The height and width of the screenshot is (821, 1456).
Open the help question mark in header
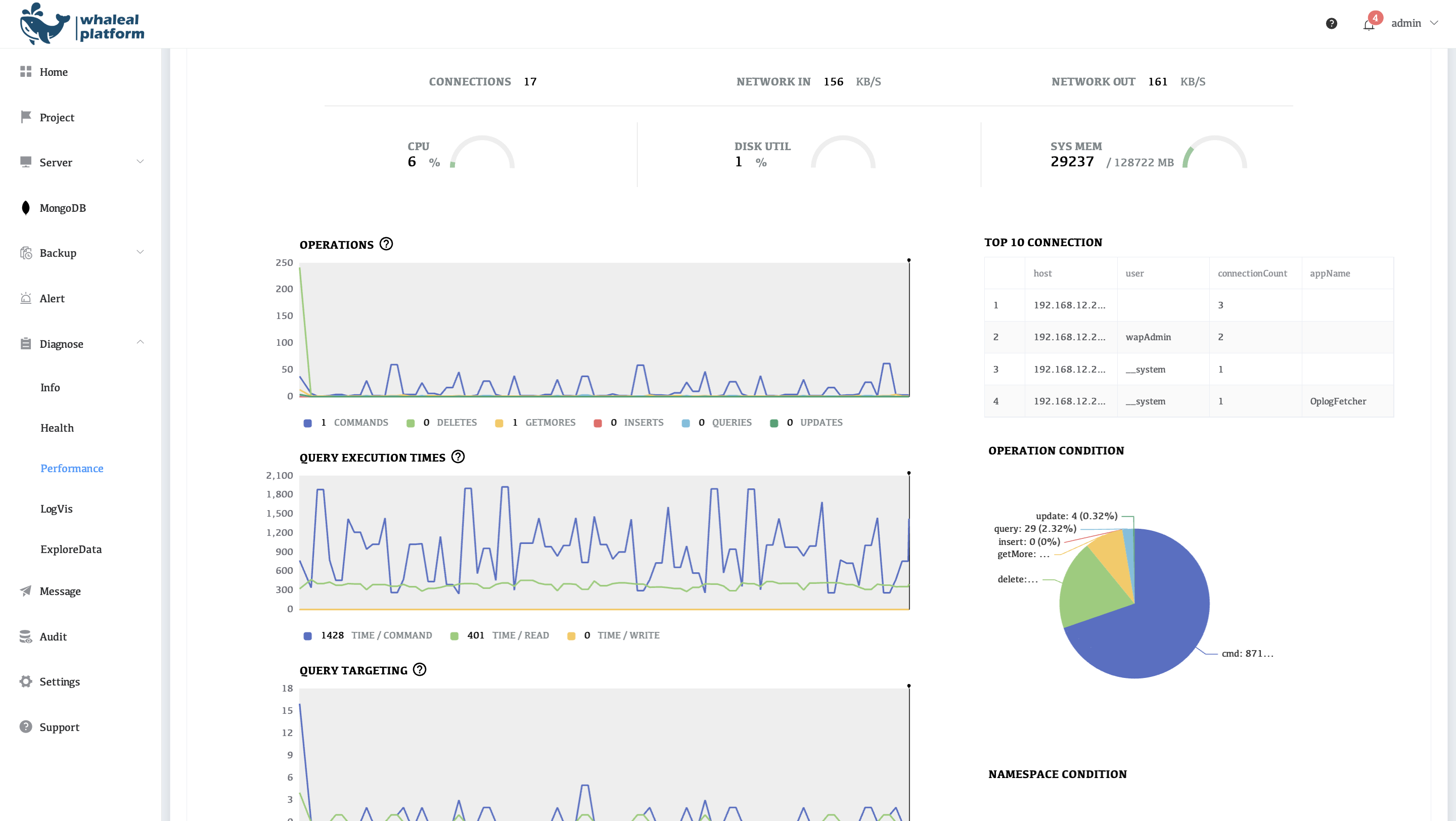click(x=1331, y=23)
